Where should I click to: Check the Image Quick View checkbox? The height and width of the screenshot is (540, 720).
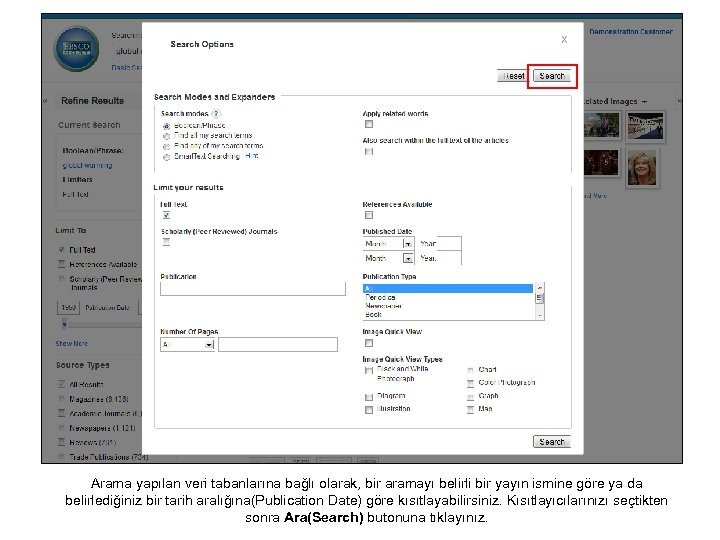(x=369, y=343)
